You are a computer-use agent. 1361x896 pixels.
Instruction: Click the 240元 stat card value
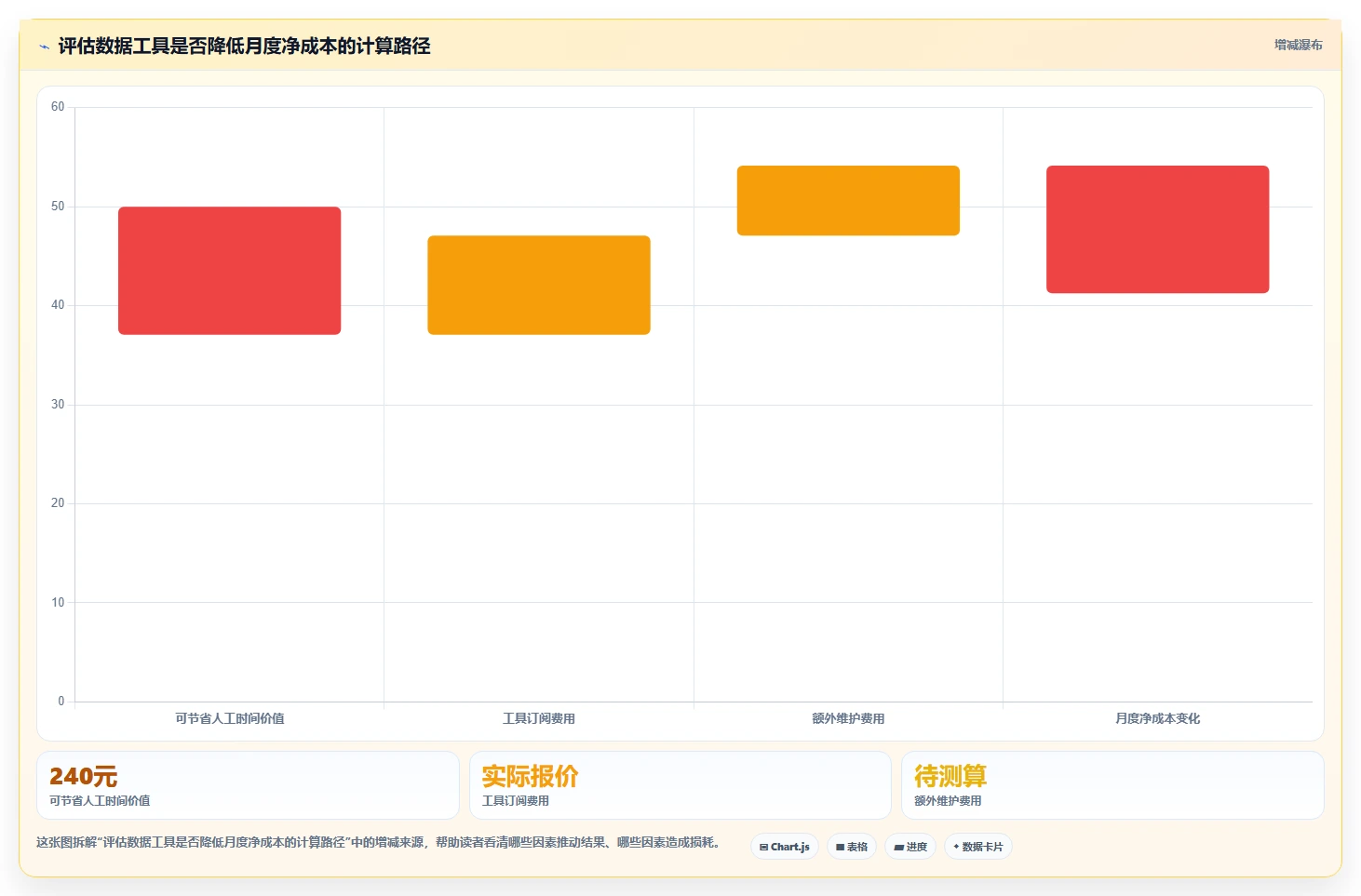(x=84, y=776)
